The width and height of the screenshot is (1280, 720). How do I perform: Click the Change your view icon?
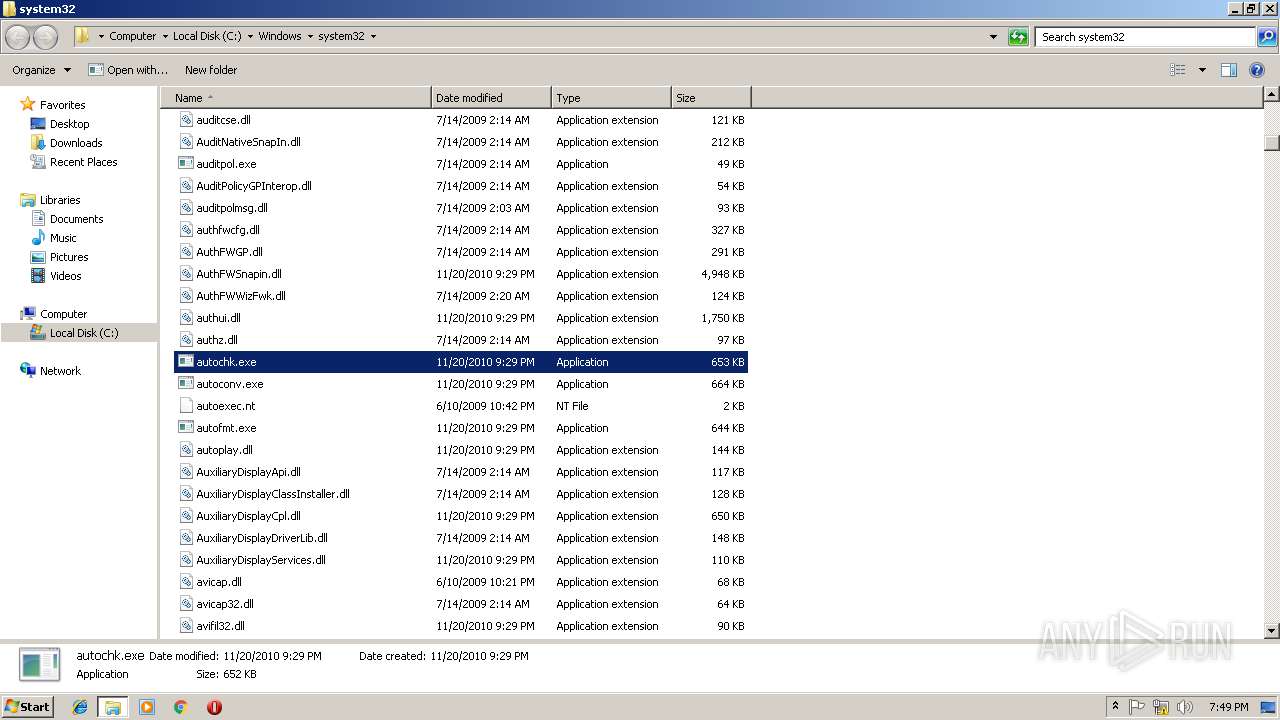click(x=1178, y=70)
